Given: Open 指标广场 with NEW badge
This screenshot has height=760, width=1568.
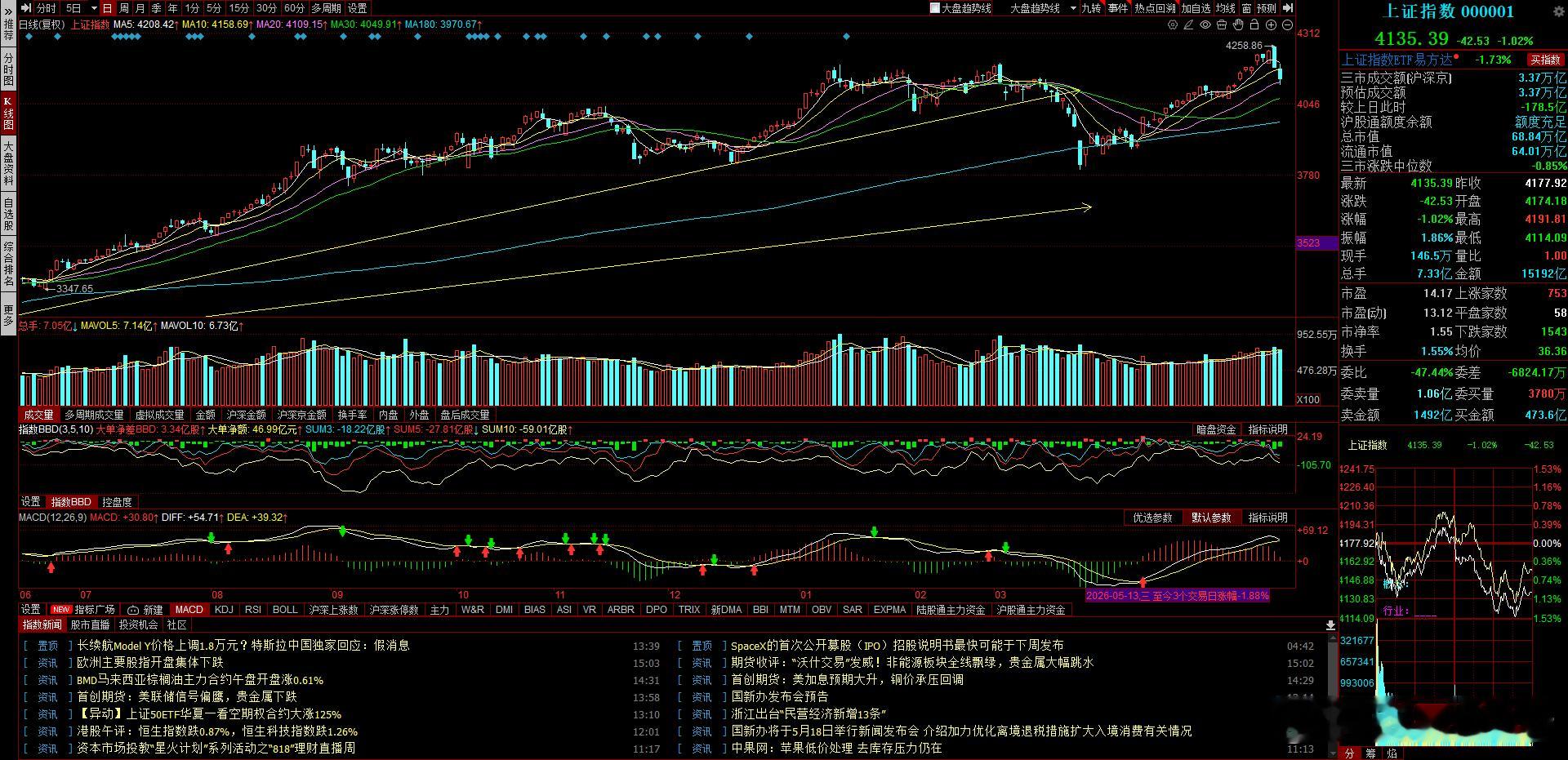Looking at the screenshot, I should click(83, 610).
